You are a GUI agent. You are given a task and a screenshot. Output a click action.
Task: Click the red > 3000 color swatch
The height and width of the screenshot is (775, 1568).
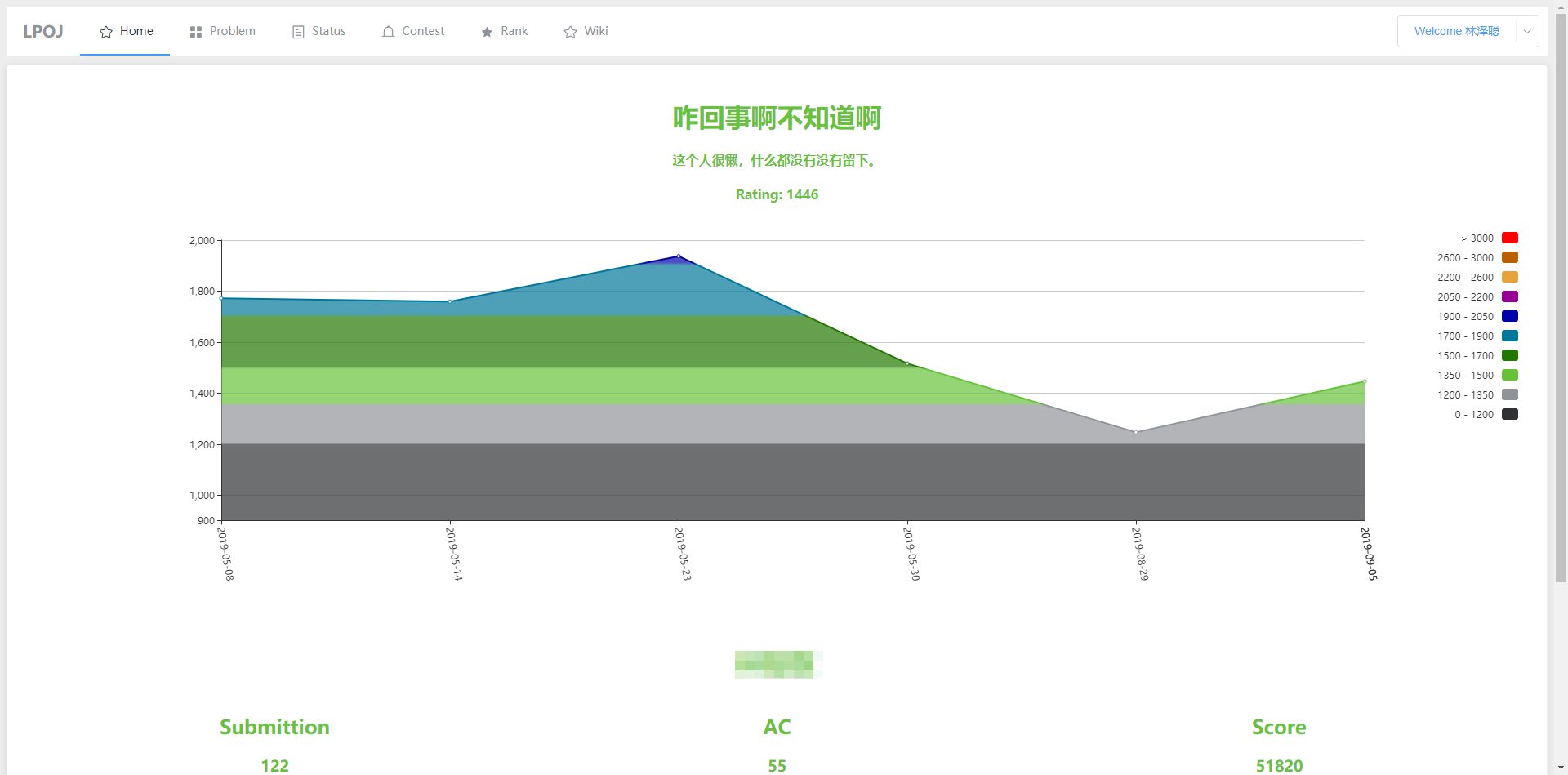[x=1509, y=238]
